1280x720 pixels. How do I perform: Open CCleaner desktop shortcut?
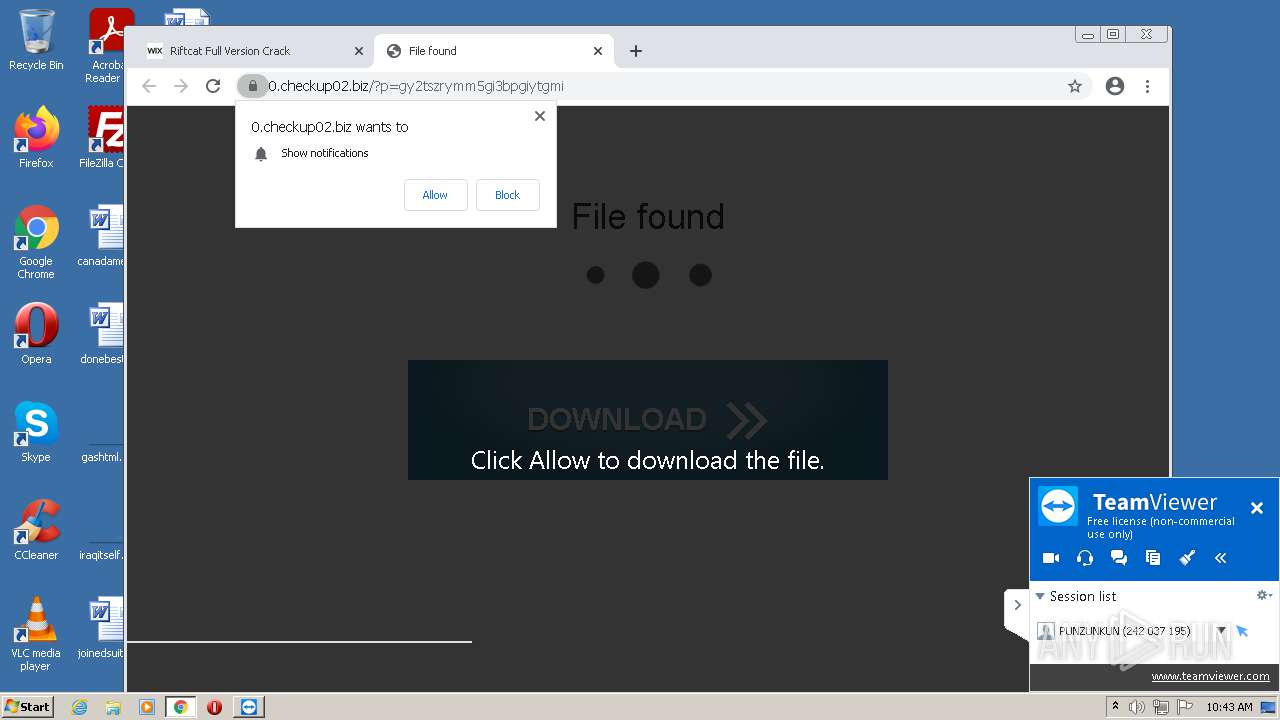36,530
